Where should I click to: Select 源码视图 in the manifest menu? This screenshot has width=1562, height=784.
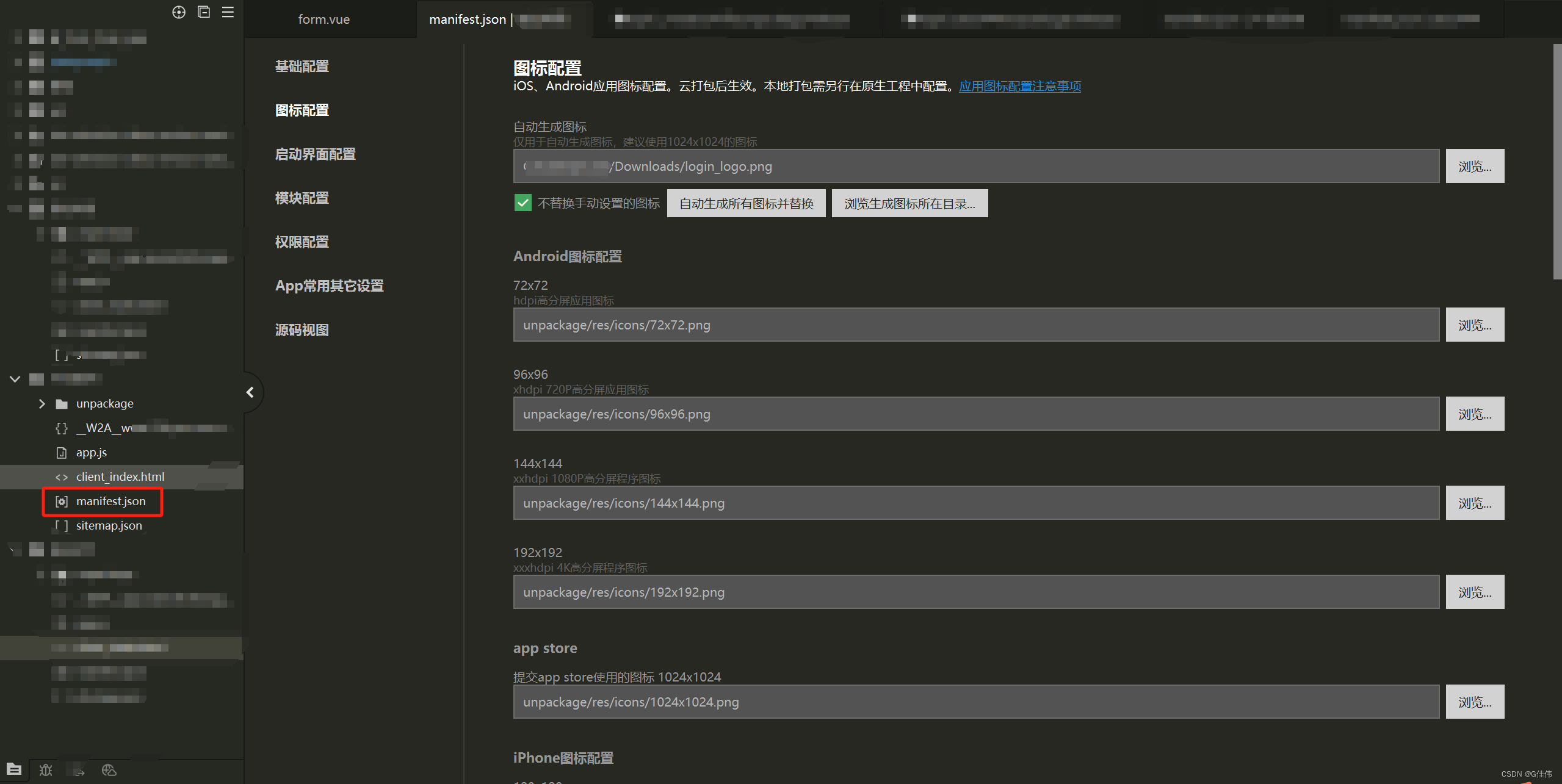(x=302, y=330)
